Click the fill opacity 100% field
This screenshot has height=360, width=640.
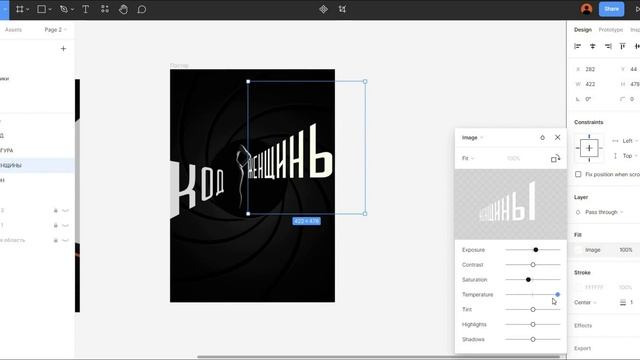click(626, 250)
